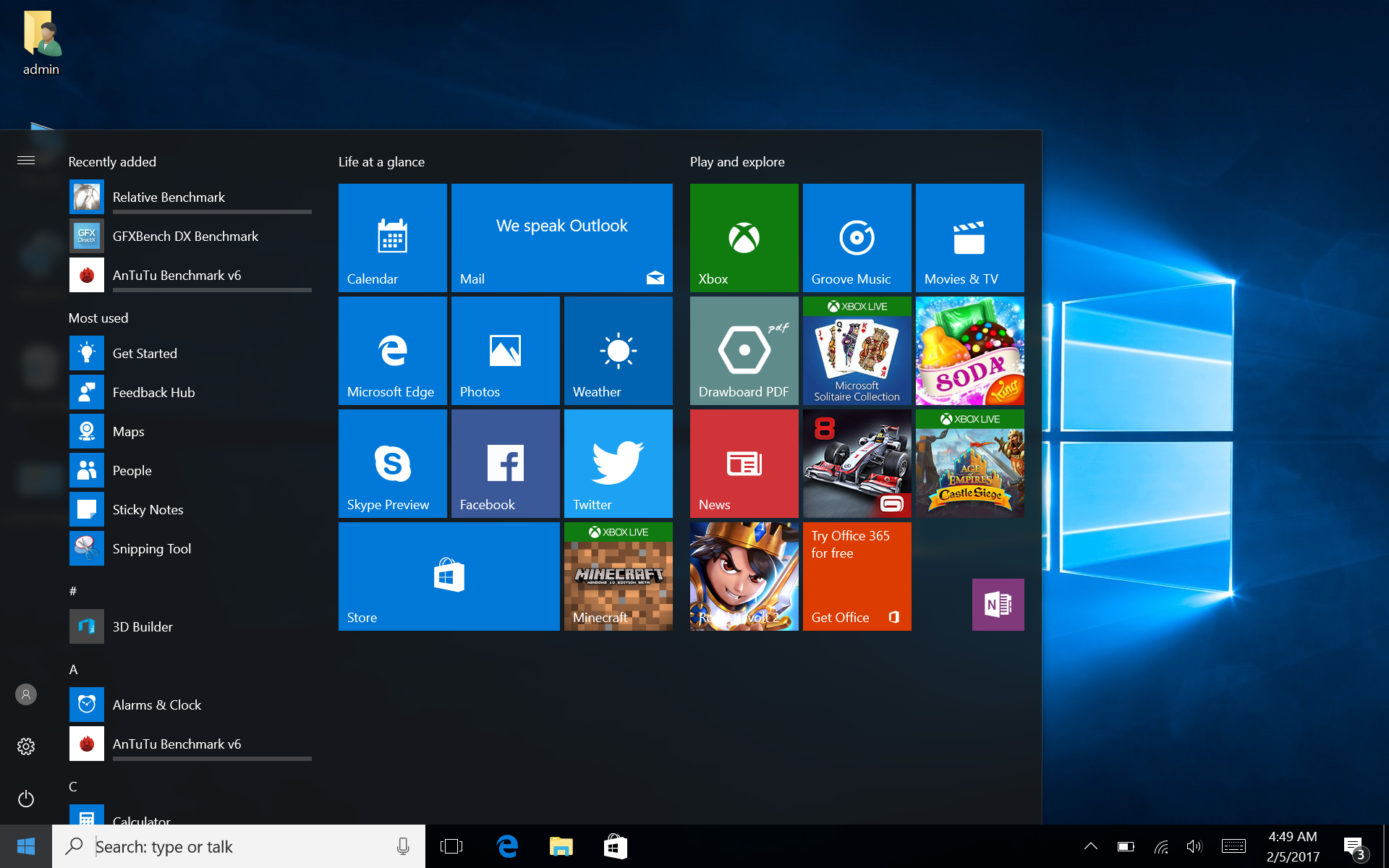Click the Cortana search box
The image size is (1389, 868).
239,846
